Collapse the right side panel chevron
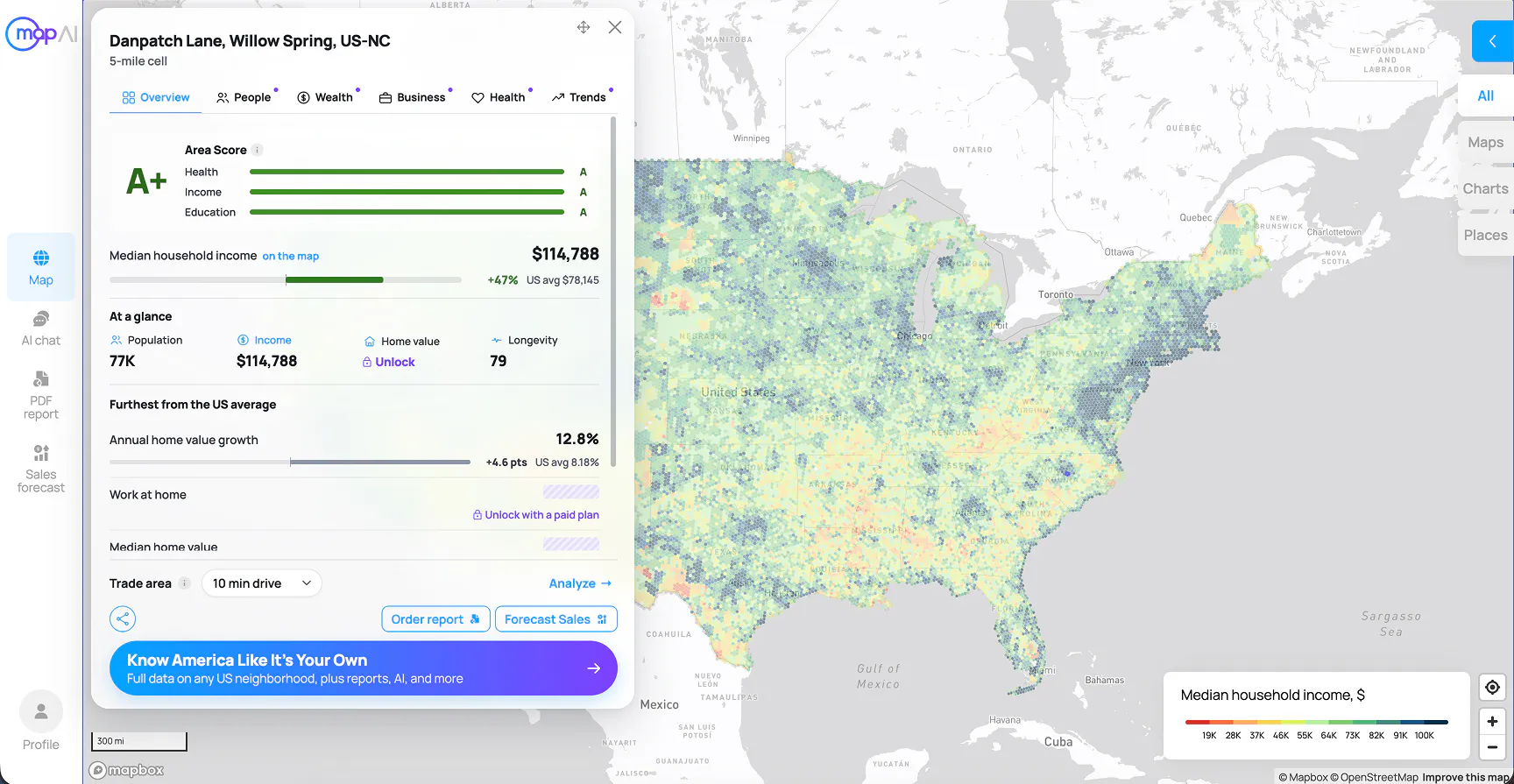The height and width of the screenshot is (784, 1514). coord(1493,41)
